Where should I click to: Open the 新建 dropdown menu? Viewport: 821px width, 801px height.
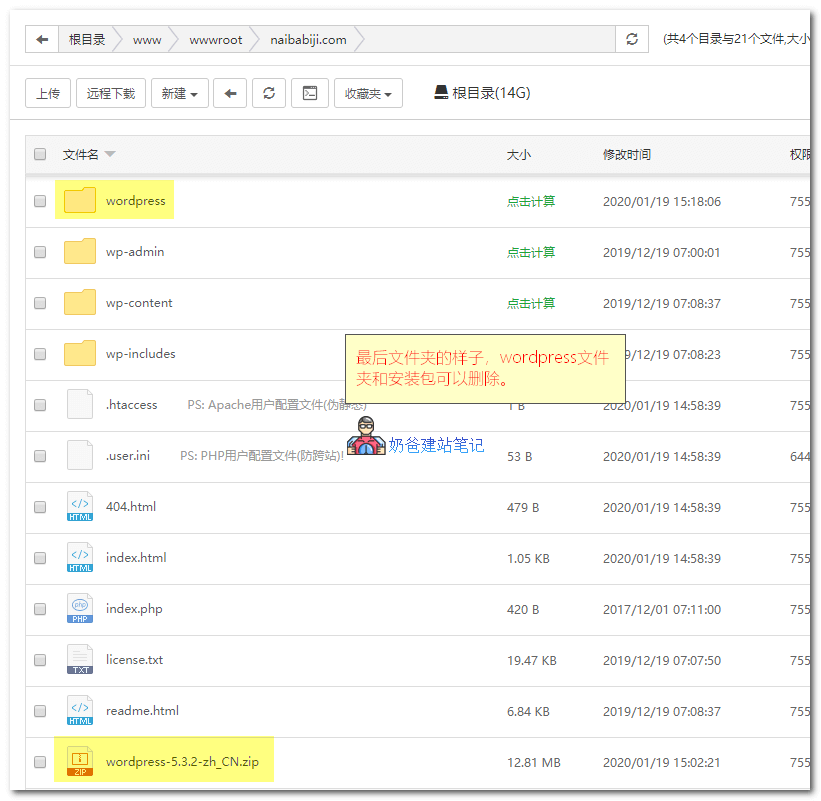coord(179,93)
